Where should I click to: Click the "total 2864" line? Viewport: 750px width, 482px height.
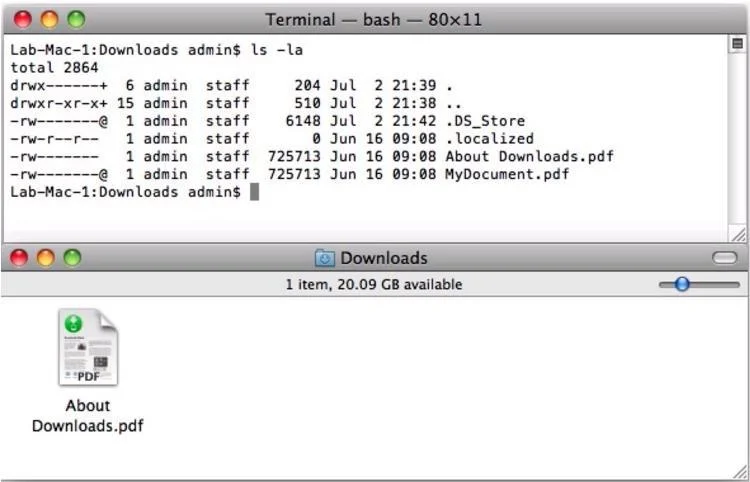[54, 67]
